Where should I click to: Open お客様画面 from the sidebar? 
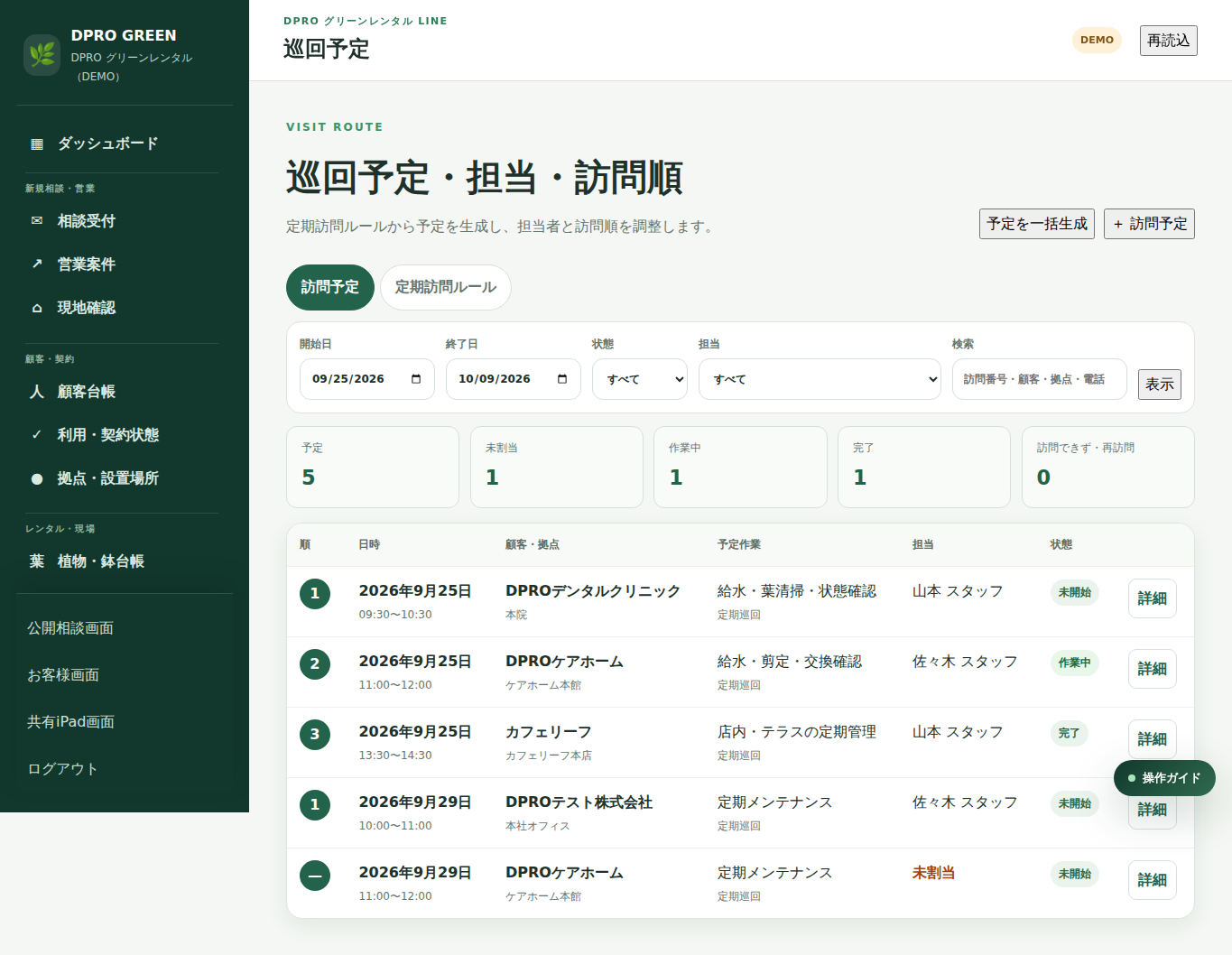point(63,675)
